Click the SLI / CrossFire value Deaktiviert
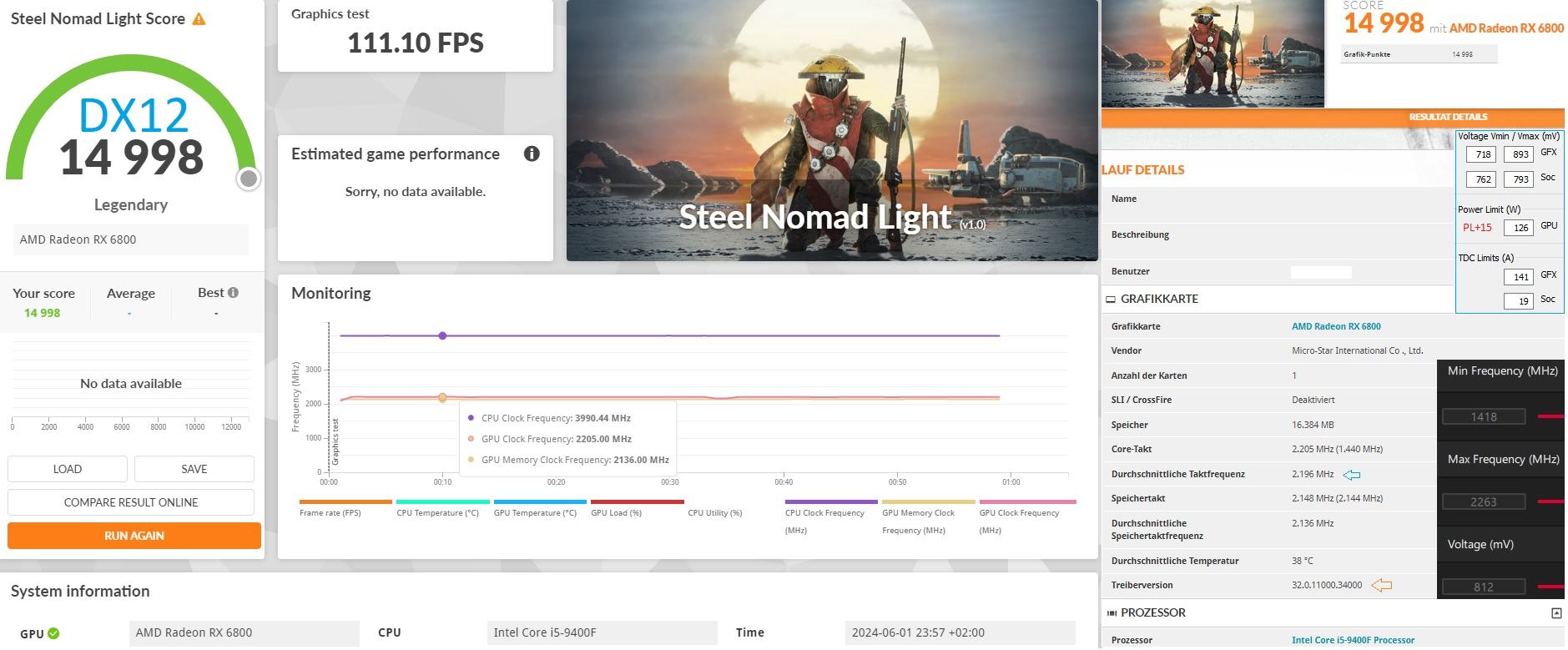This screenshot has width=1568, height=650. tap(1315, 400)
